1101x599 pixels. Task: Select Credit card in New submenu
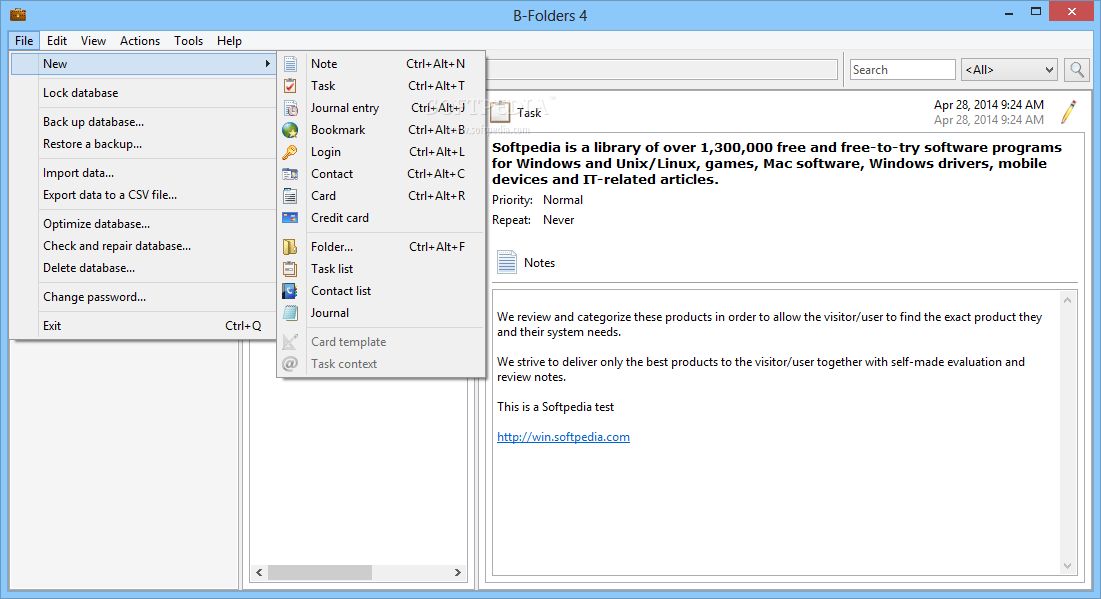tap(381, 218)
